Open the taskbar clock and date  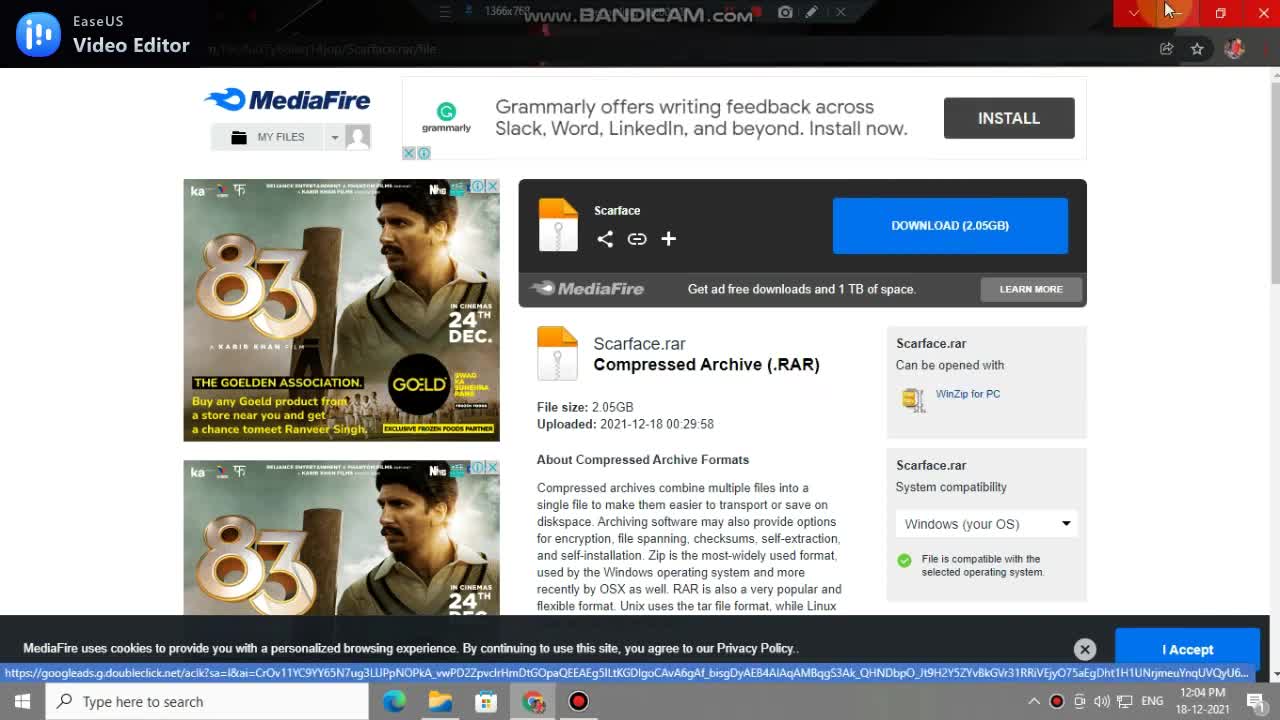1202,701
